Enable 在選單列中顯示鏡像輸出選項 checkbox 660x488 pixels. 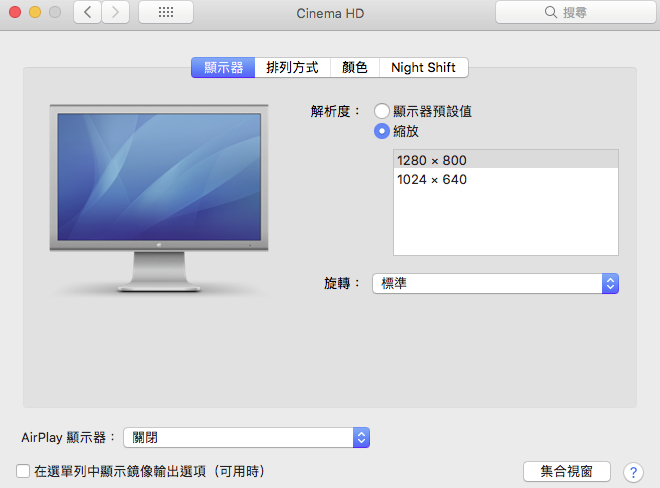(23, 471)
